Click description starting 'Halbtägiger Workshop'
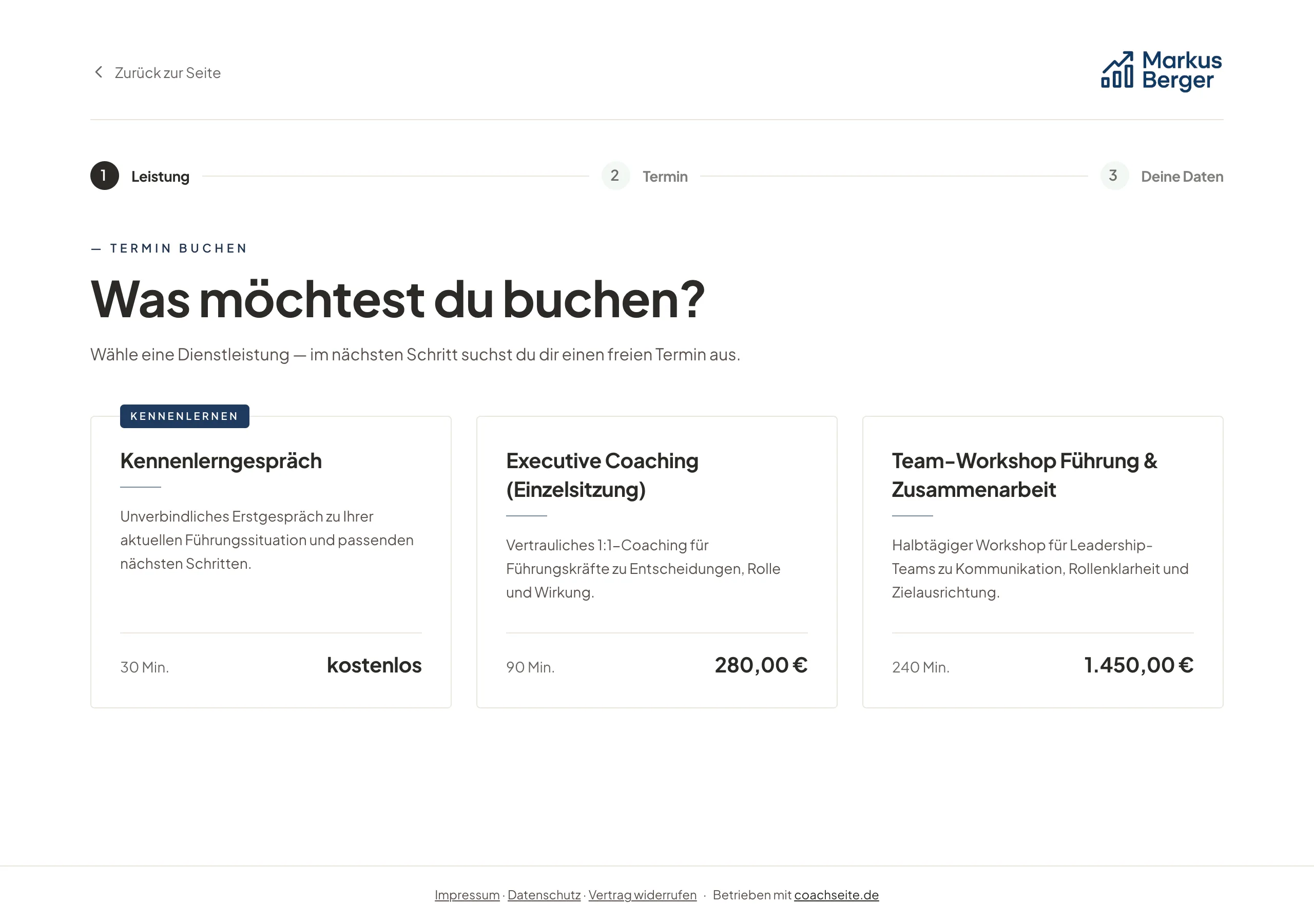 coord(1040,568)
